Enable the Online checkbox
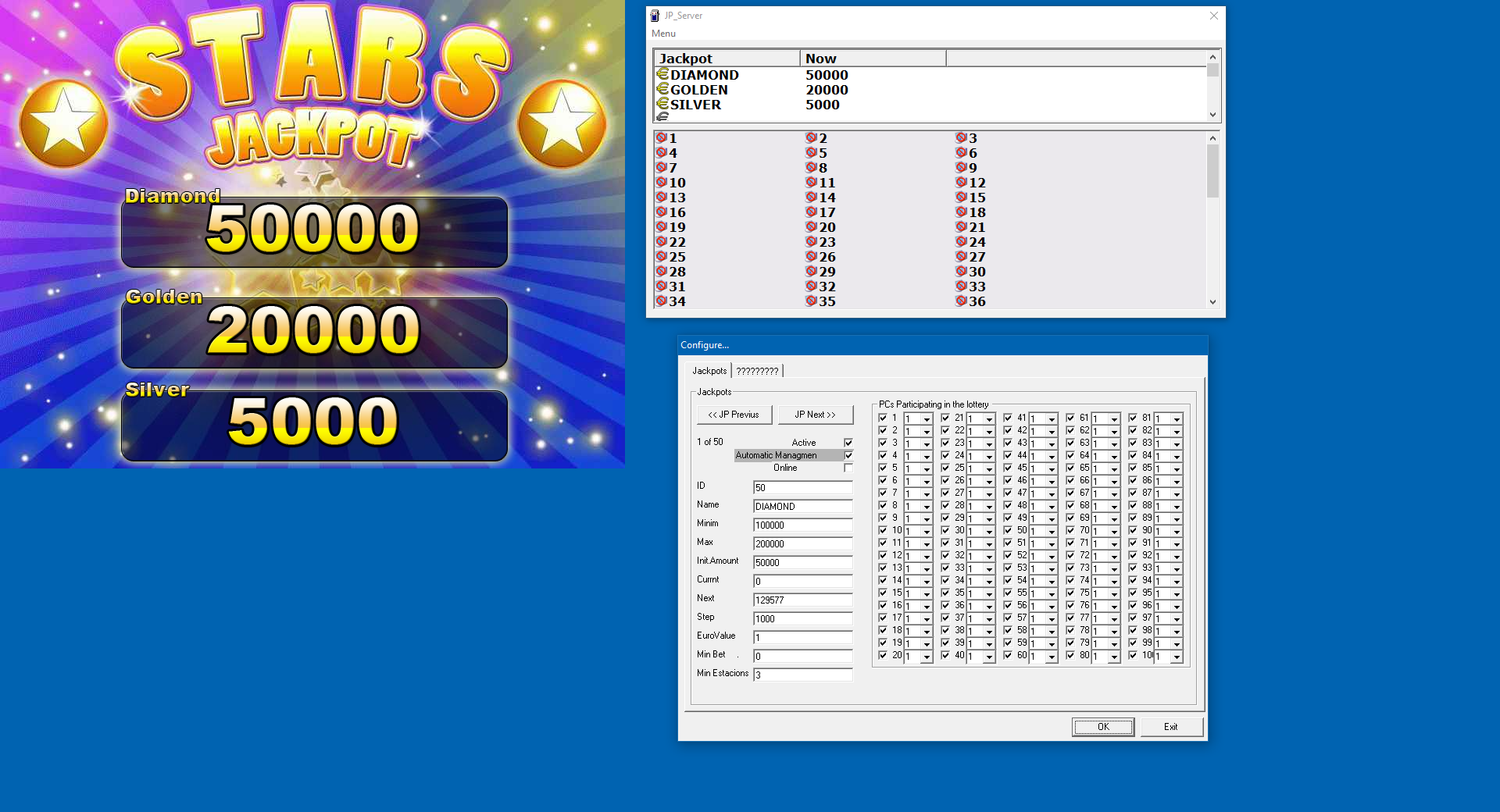The height and width of the screenshot is (812, 1500). [848, 468]
